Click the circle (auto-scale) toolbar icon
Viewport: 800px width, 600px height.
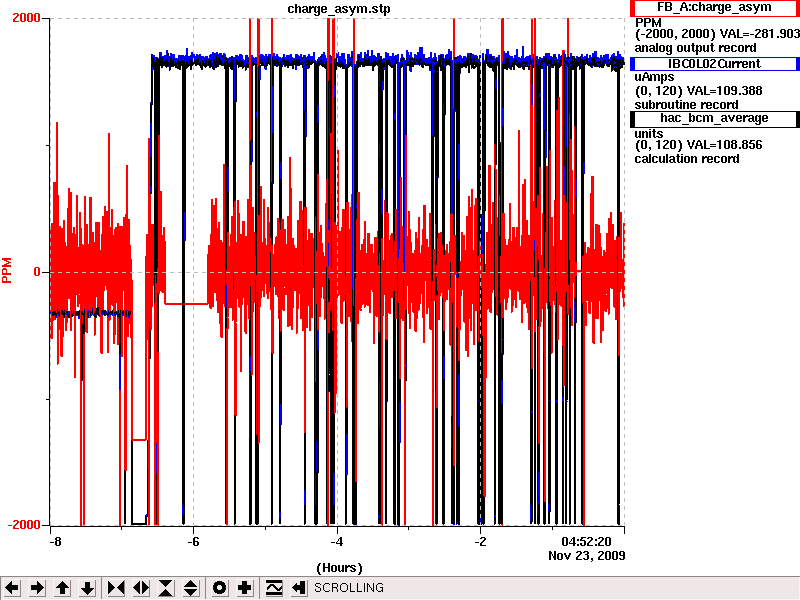click(x=219, y=588)
